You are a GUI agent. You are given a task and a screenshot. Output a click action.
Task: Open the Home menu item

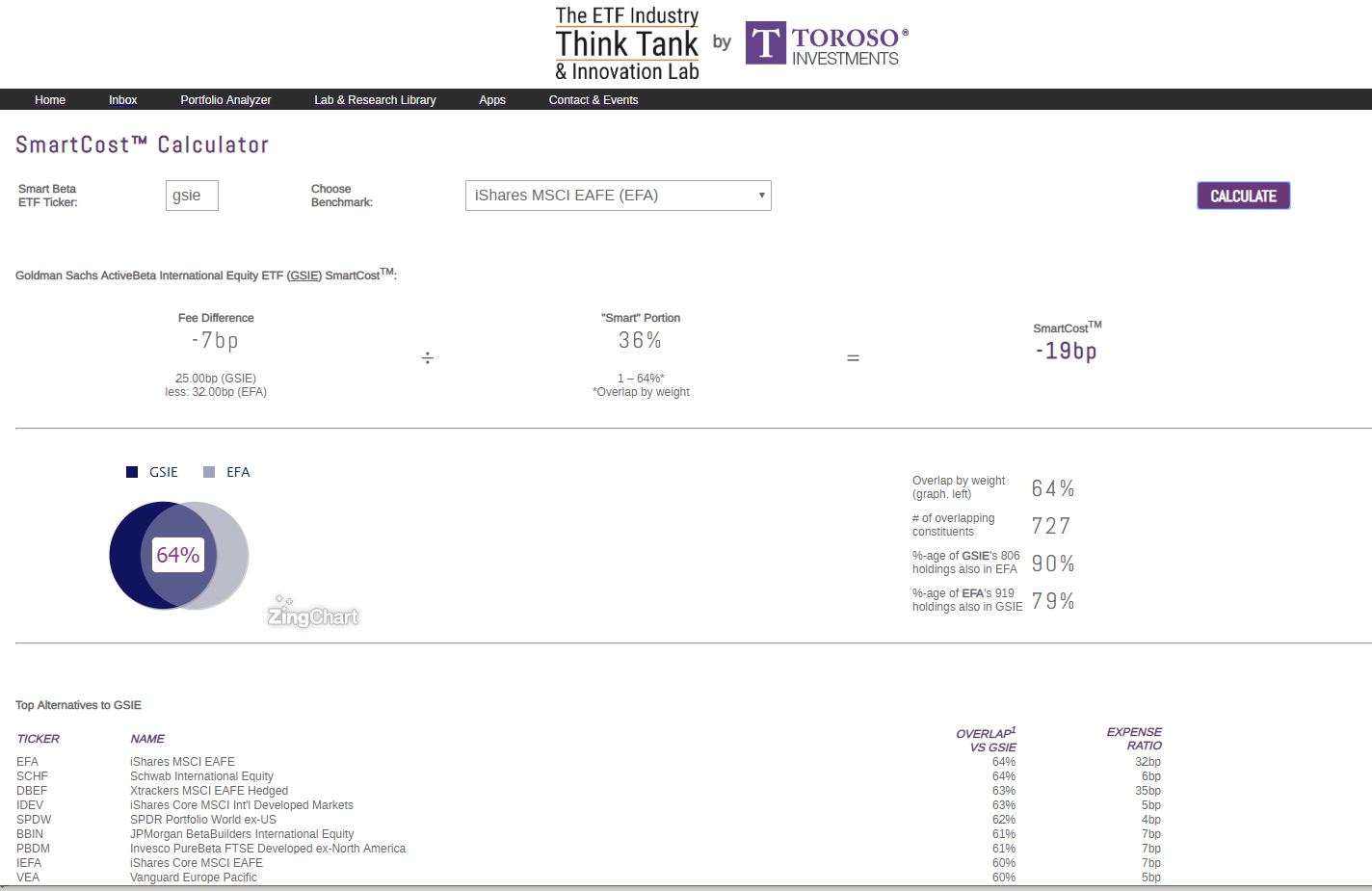[x=50, y=100]
